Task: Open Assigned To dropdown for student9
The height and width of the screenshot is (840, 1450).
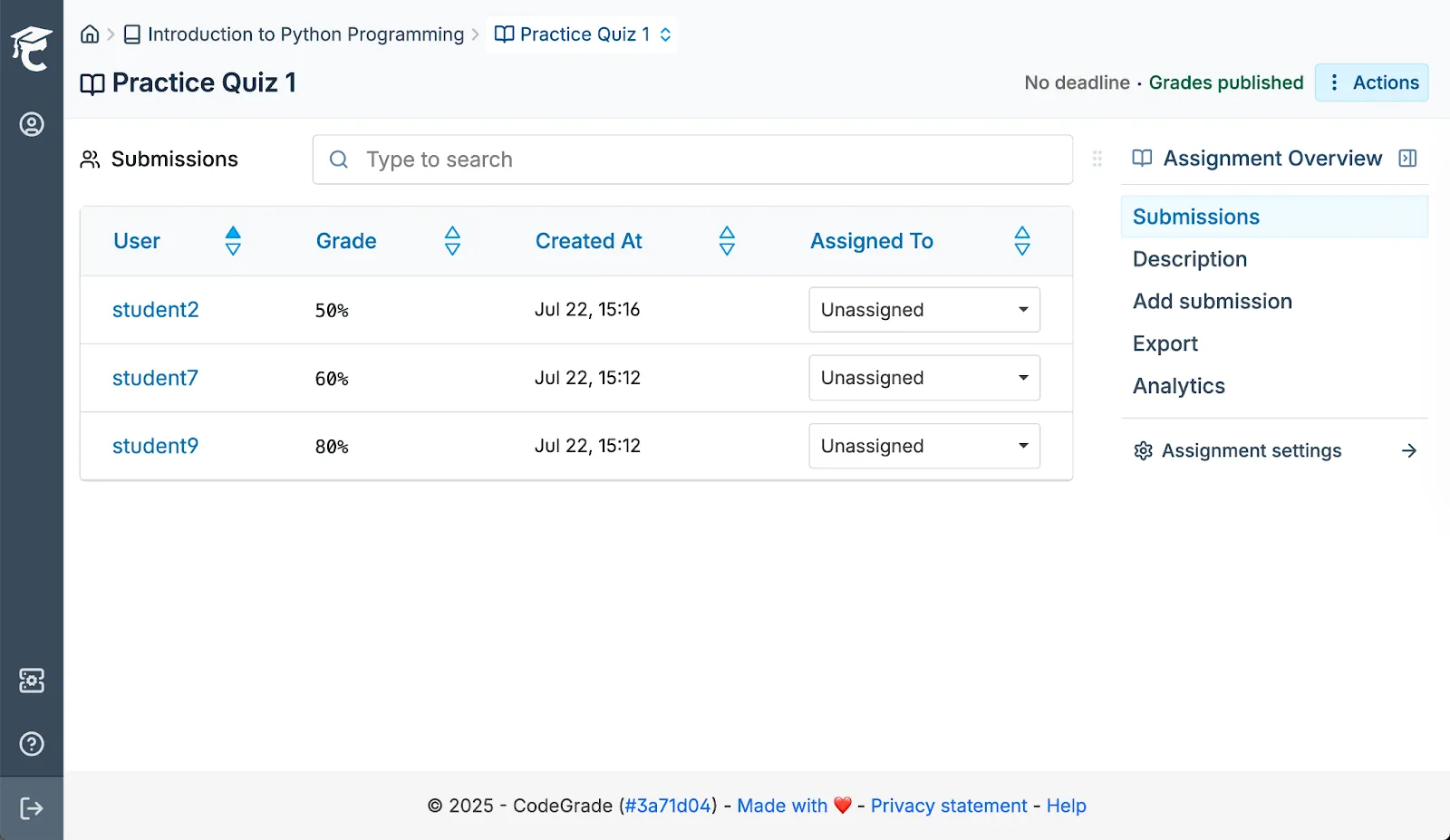Action: click(924, 446)
